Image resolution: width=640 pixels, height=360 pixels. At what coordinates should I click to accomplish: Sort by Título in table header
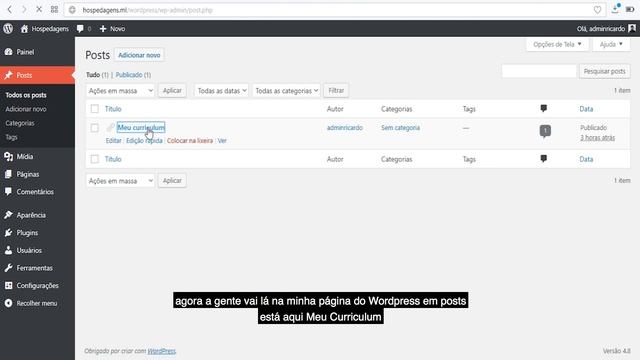point(113,109)
